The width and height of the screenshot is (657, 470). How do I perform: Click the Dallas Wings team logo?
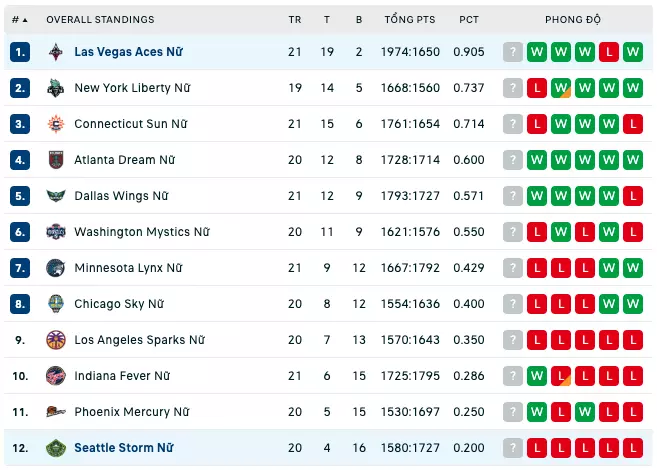click(56, 196)
